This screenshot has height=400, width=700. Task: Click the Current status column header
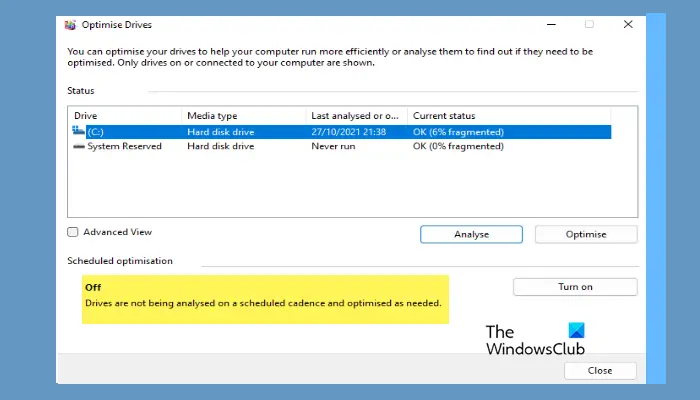pos(509,116)
